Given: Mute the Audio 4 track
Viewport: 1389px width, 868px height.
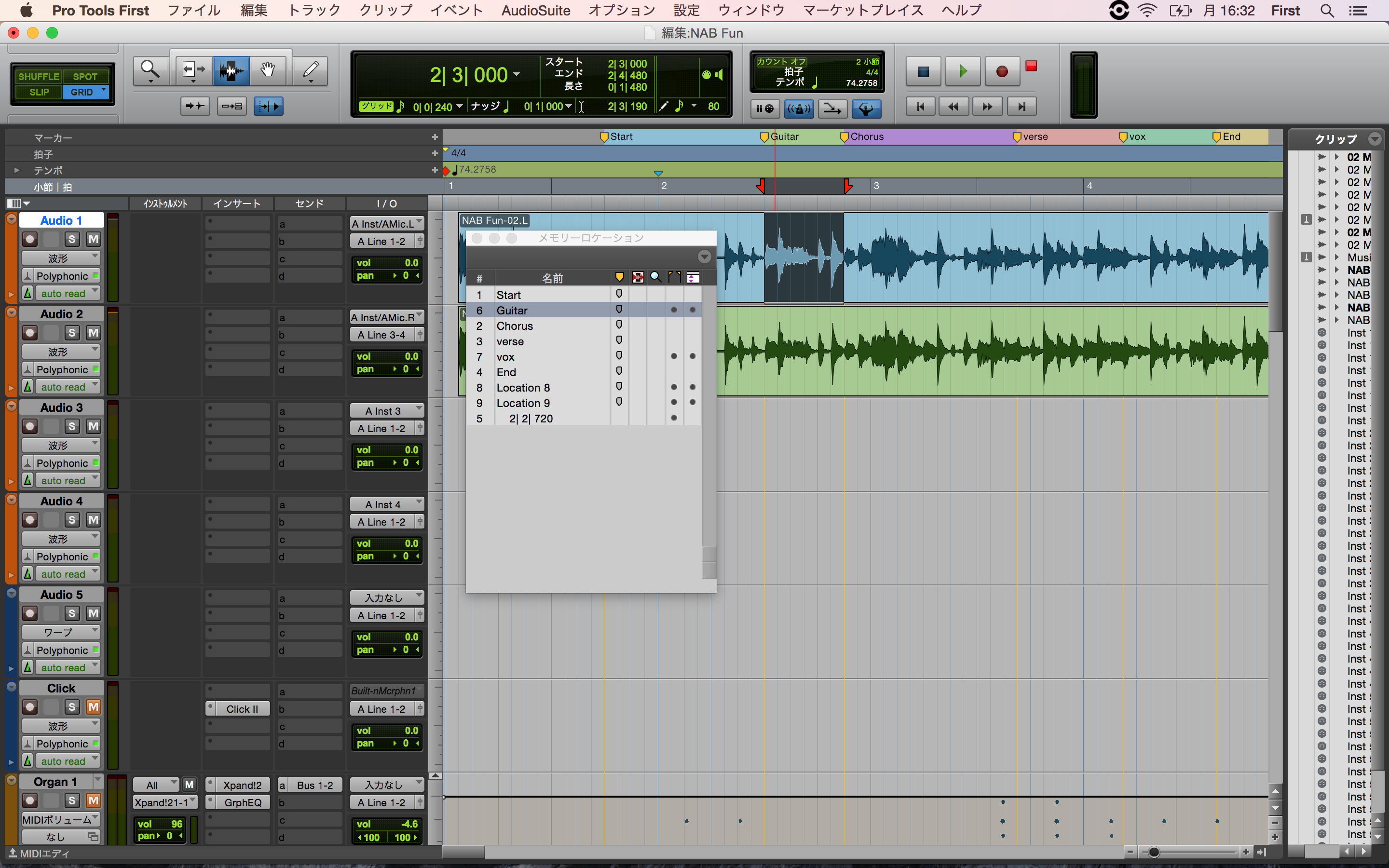Looking at the screenshot, I should [93, 520].
